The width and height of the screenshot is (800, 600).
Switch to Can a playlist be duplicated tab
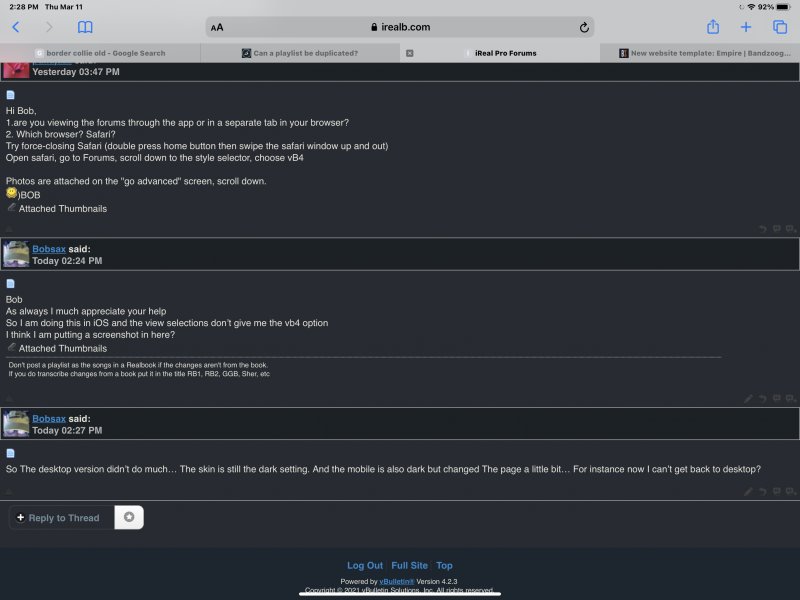(x=300, y=53)
